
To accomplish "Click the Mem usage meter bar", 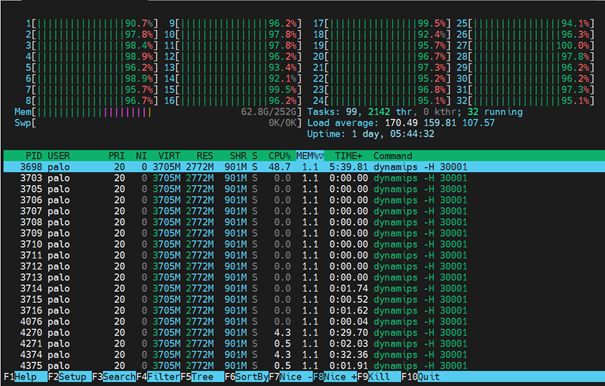I will coord(158,112).
